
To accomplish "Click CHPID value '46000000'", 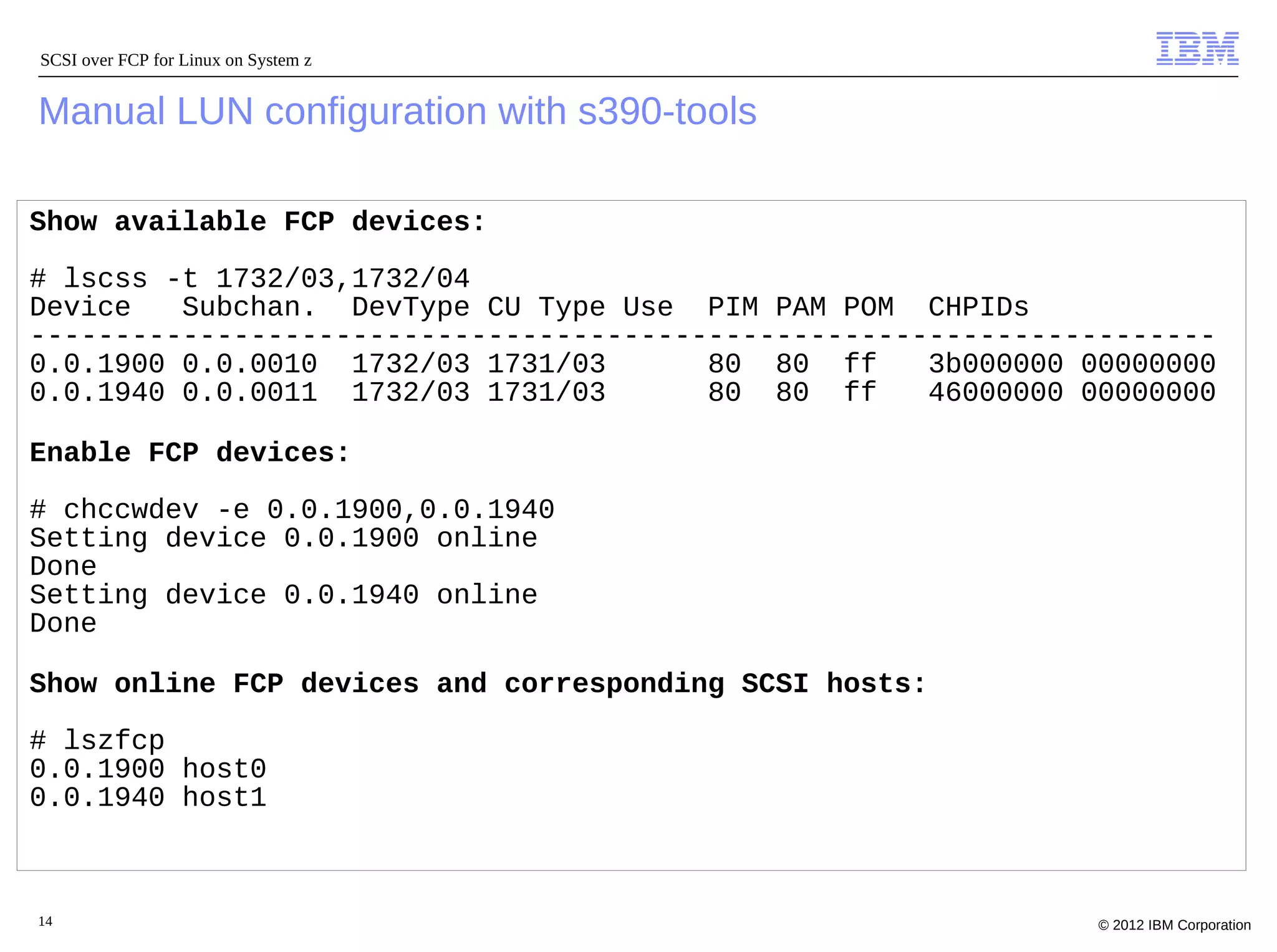I will [x=995, y=393].
